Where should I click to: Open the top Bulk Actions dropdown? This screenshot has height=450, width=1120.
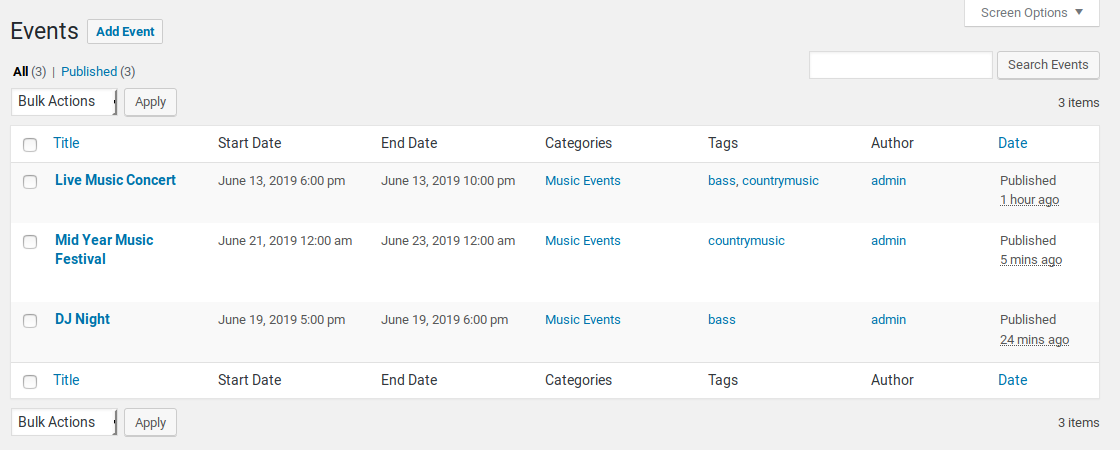(x=65, y=101)
